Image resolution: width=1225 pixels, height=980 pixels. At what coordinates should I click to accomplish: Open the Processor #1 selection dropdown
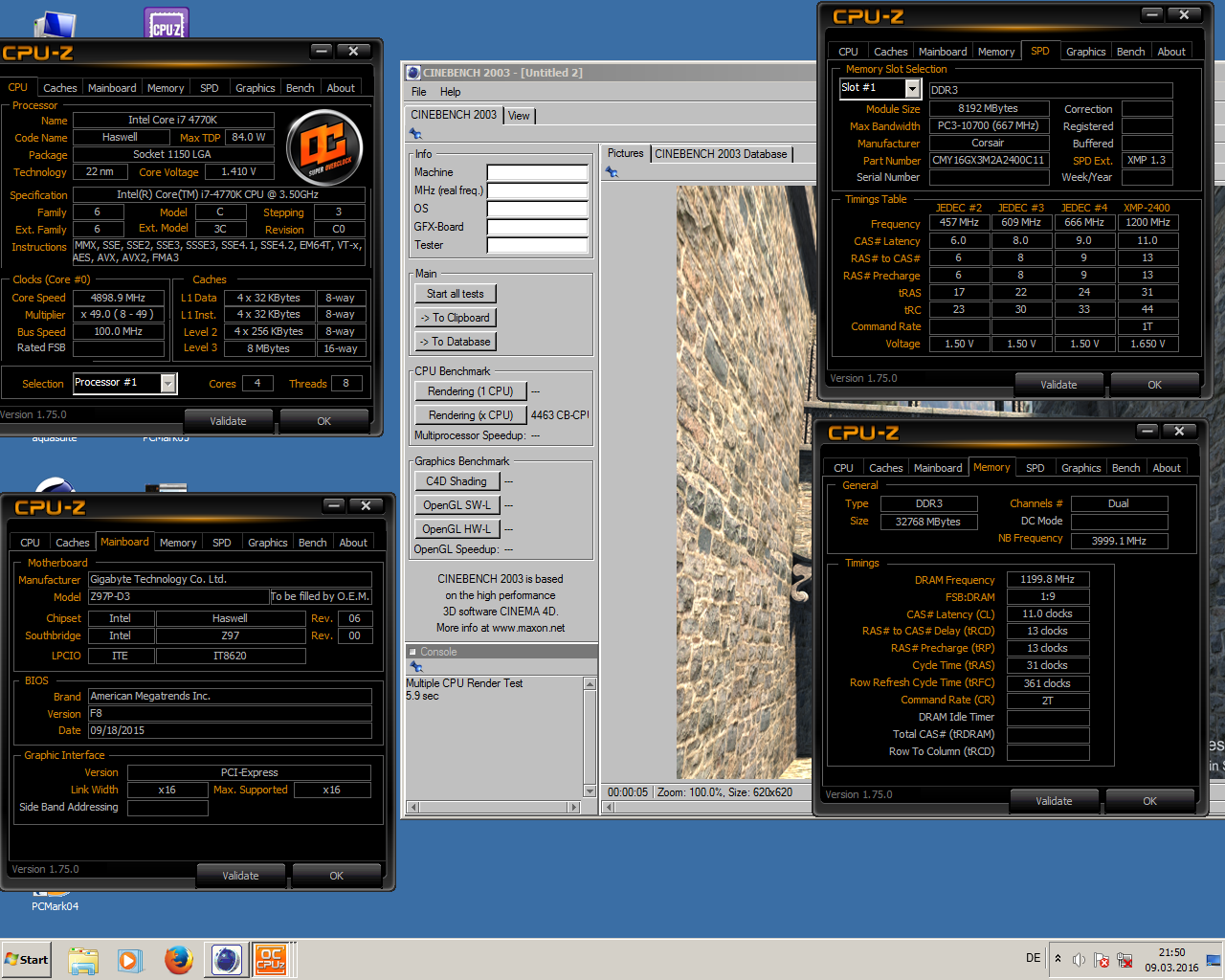(x=168, y=384)
